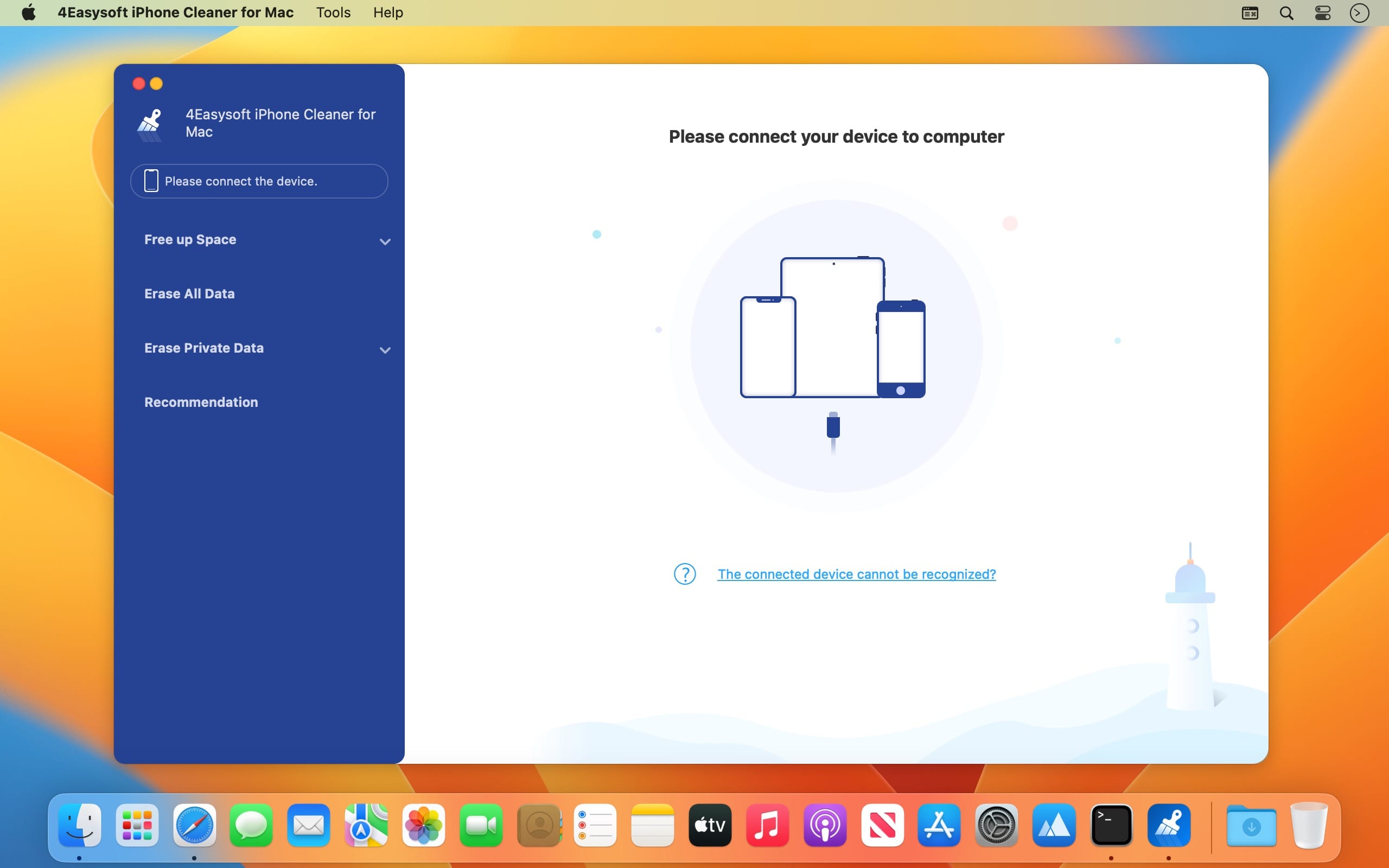Open Control Center in menu bar

(1322, 12)
